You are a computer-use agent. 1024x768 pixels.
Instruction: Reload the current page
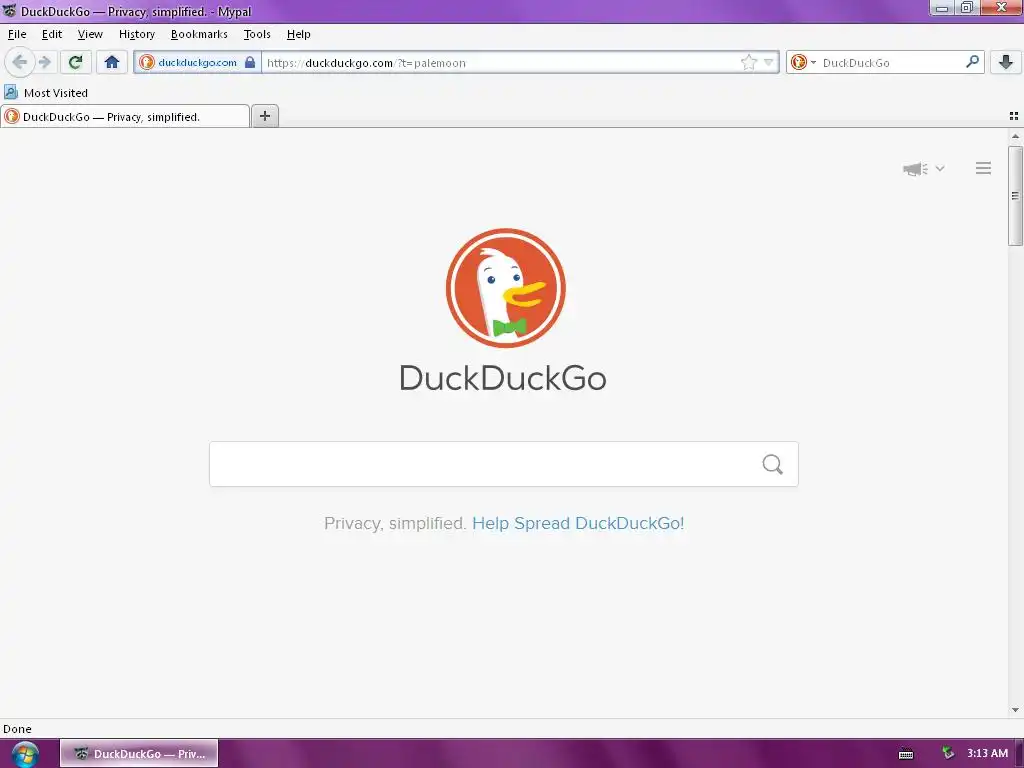75,63
